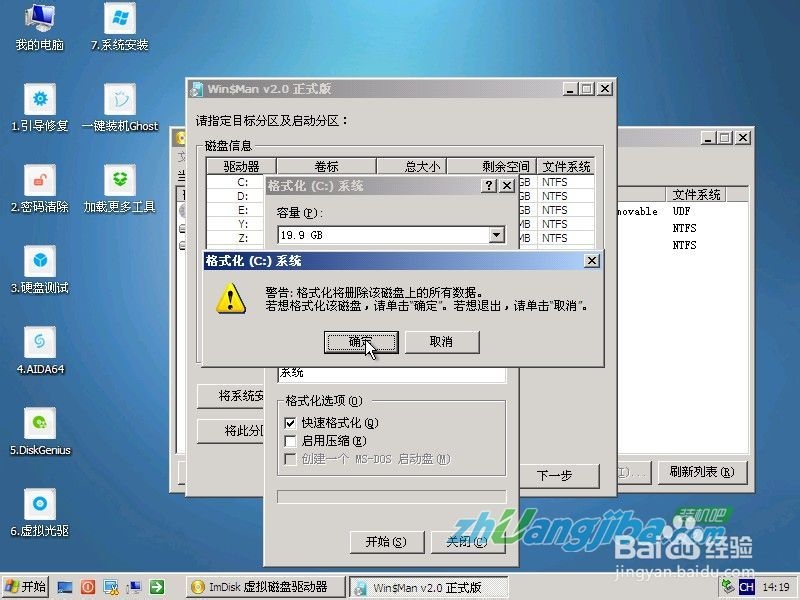Viewport: 800px width, 600px height.
Task: Open the 5.DiskGenius shortcut
Action: click(x=40, y=432)
